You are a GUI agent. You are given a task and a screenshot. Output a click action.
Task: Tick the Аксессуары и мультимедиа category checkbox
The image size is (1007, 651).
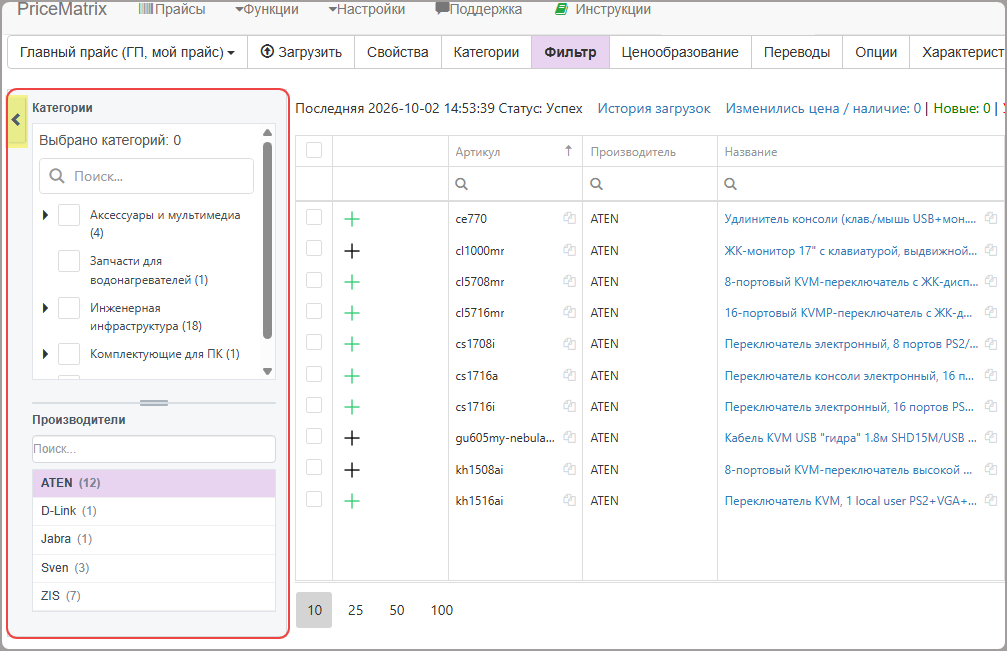click(x=69, y=215)
